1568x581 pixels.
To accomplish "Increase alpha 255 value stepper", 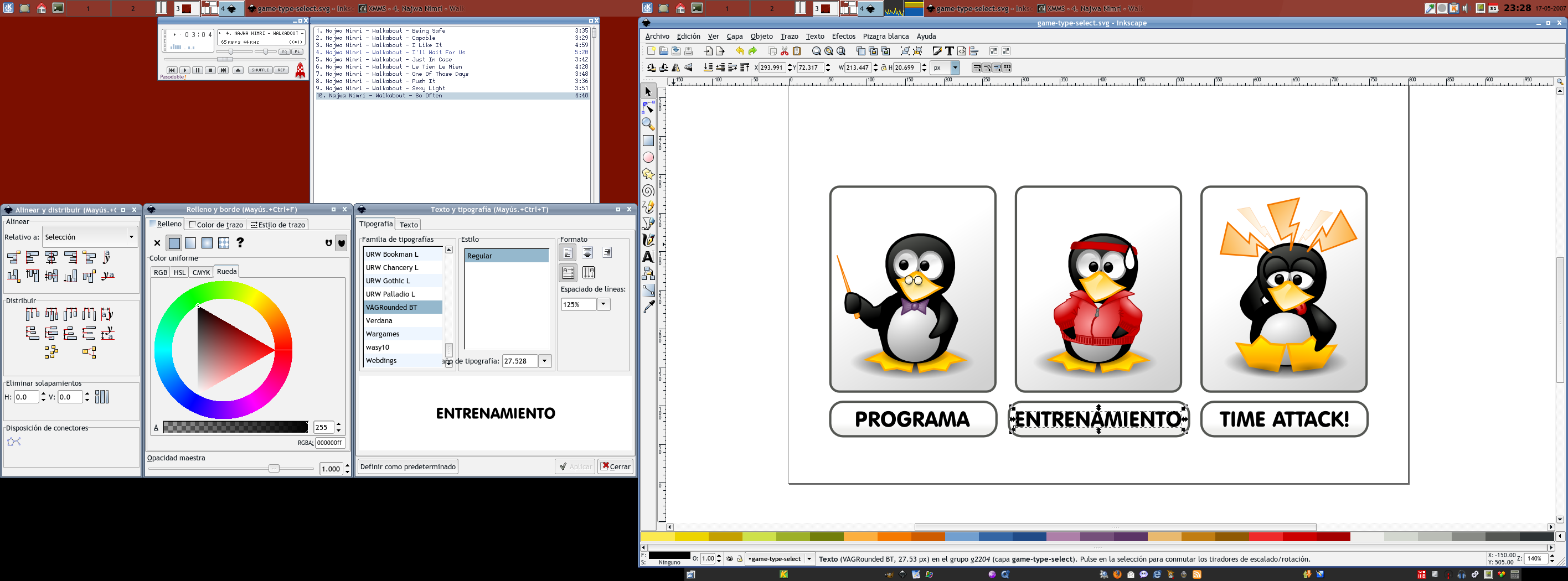I will 338,424.
